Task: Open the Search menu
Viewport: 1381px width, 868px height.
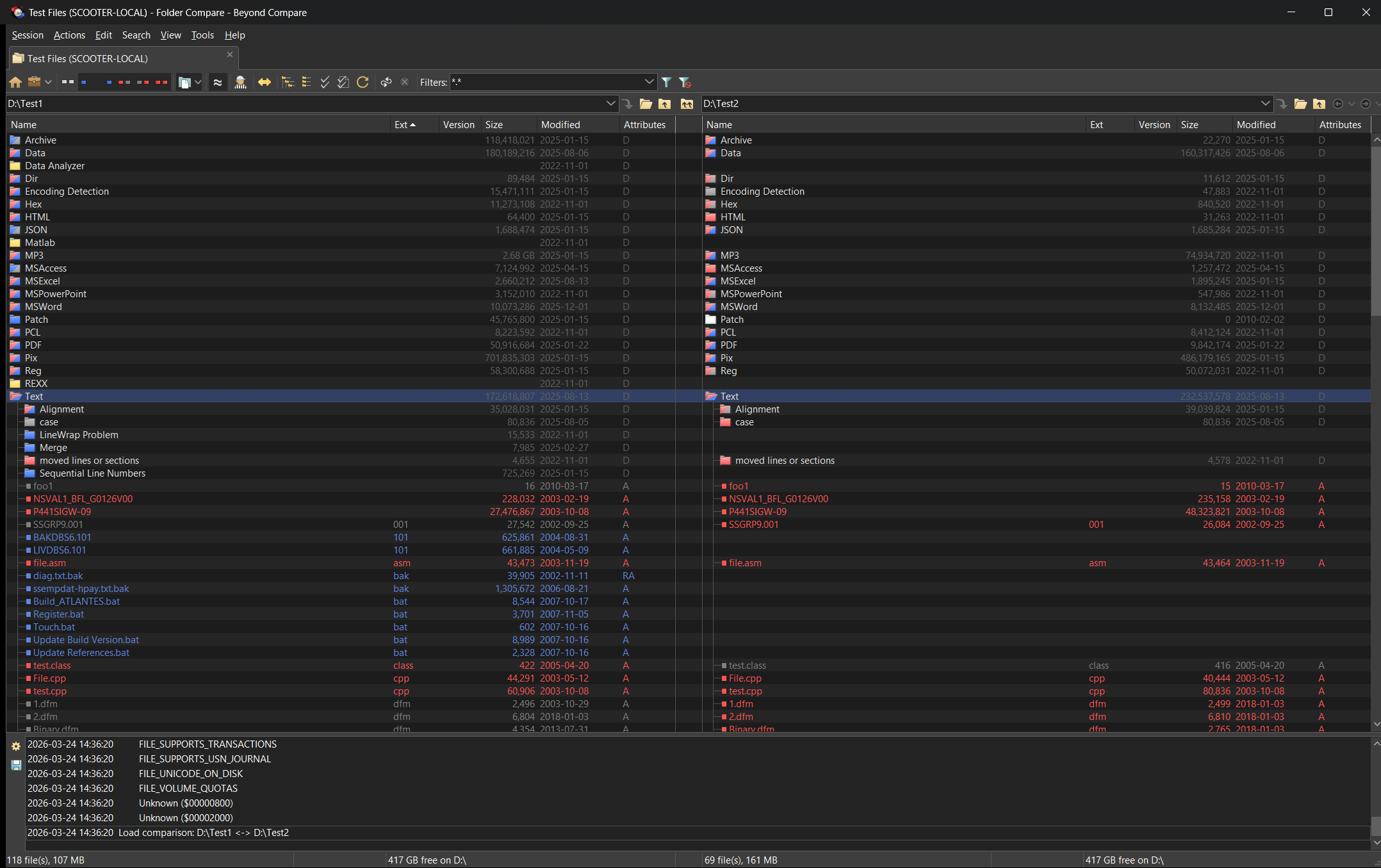Action: point(136,35)
